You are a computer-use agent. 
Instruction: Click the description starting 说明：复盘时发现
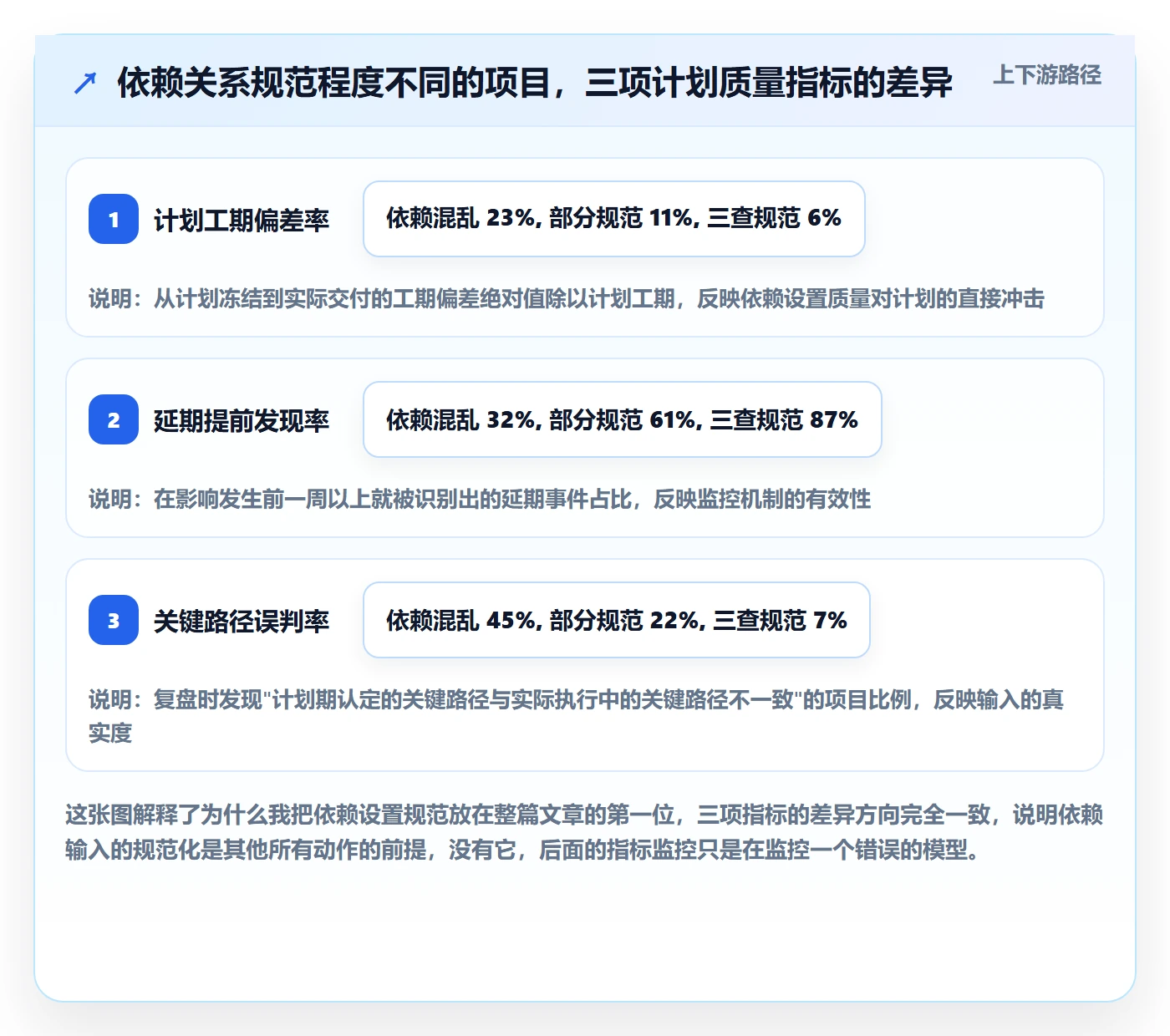click(x=577, y=716)
